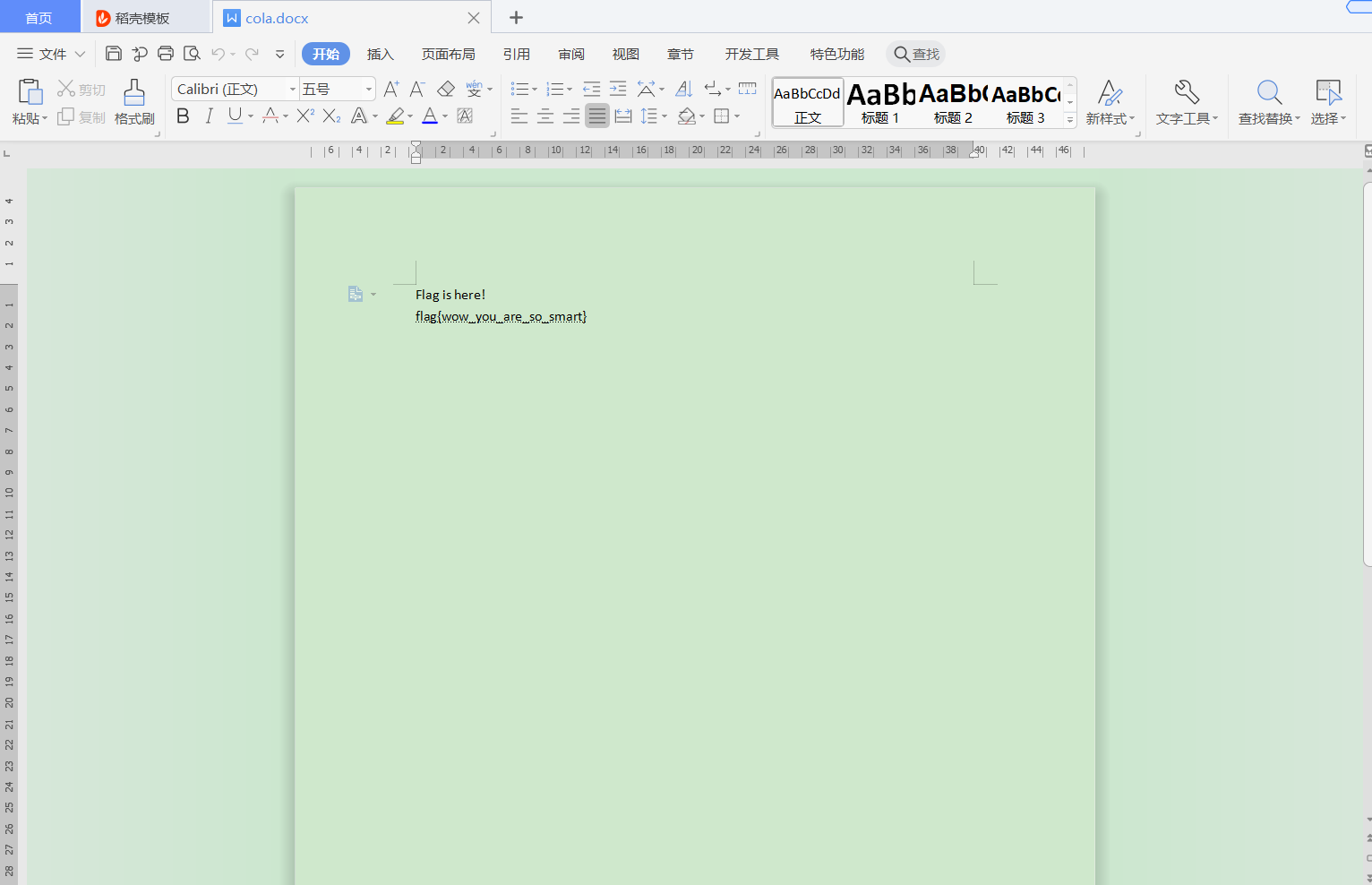Apply the 标题 1 heading style
Viewport: 1372px width, 885px height.
[880, 102]
